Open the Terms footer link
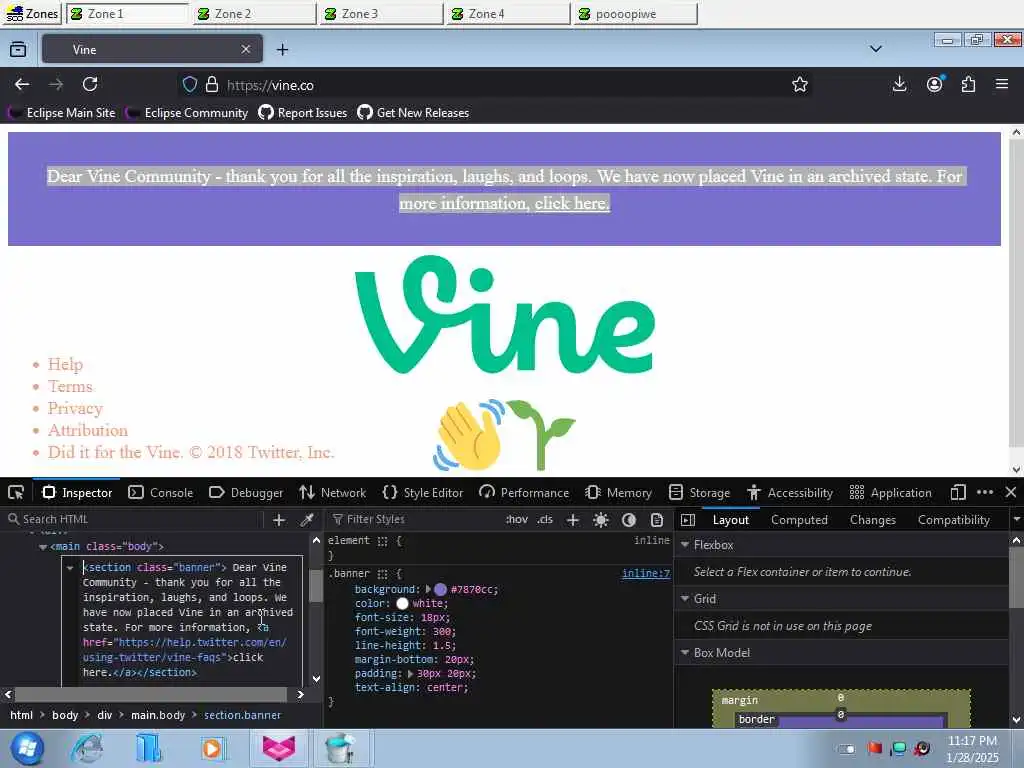Screen dimensions: 1024x768 tap(70, 387)
